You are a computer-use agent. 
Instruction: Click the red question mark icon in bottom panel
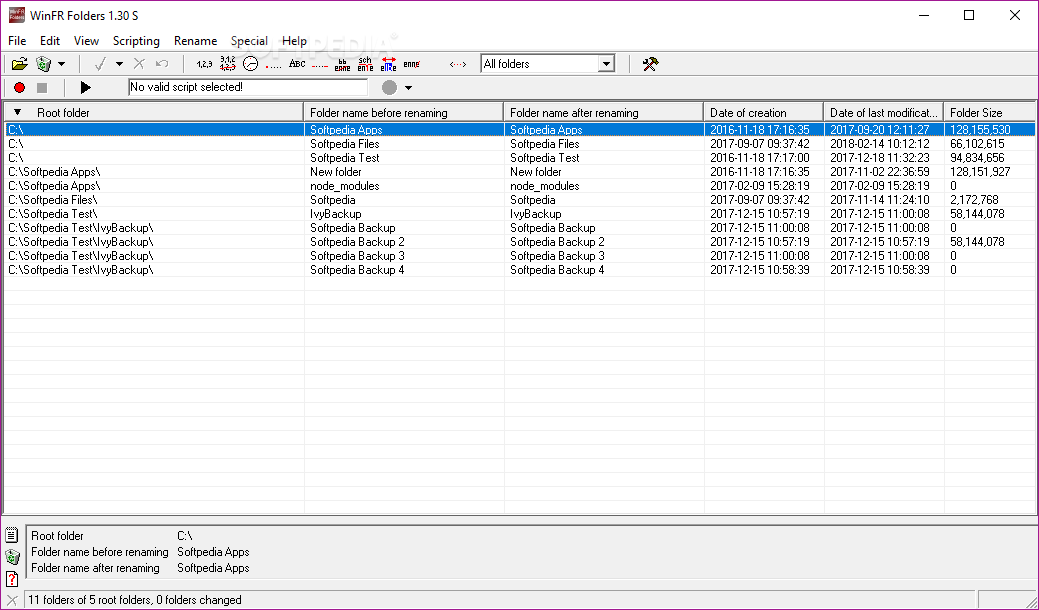pyautogui.click(x=11, y=578)
